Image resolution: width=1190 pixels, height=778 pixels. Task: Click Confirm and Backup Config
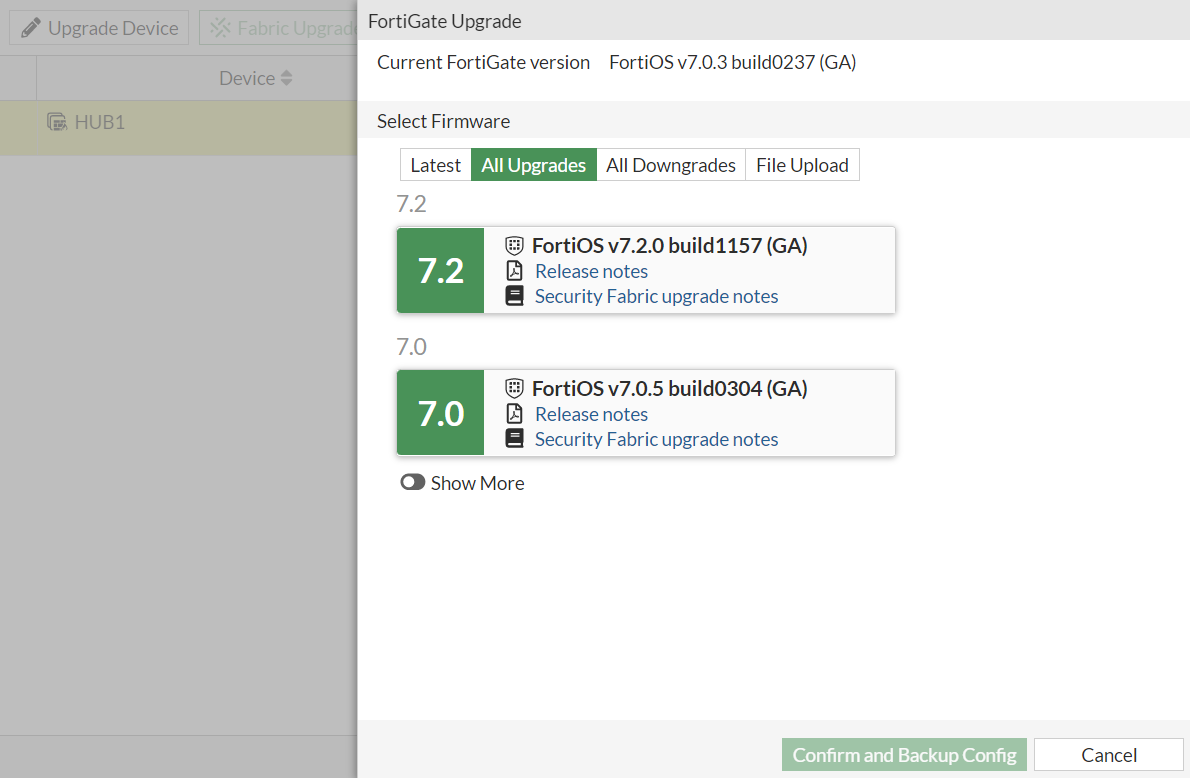pos(903,755)
